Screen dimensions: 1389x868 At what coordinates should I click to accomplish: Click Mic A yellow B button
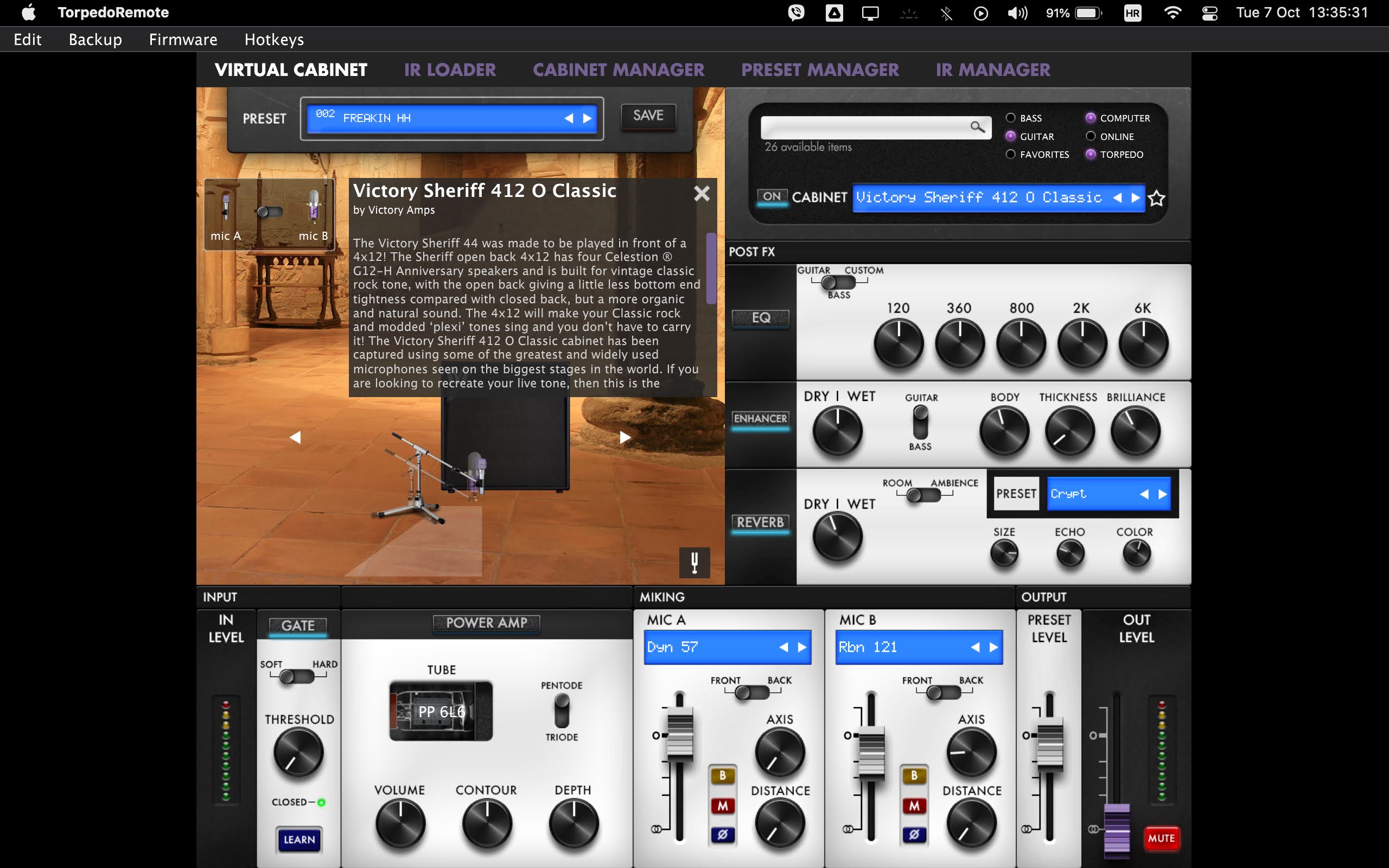[722, 776]
